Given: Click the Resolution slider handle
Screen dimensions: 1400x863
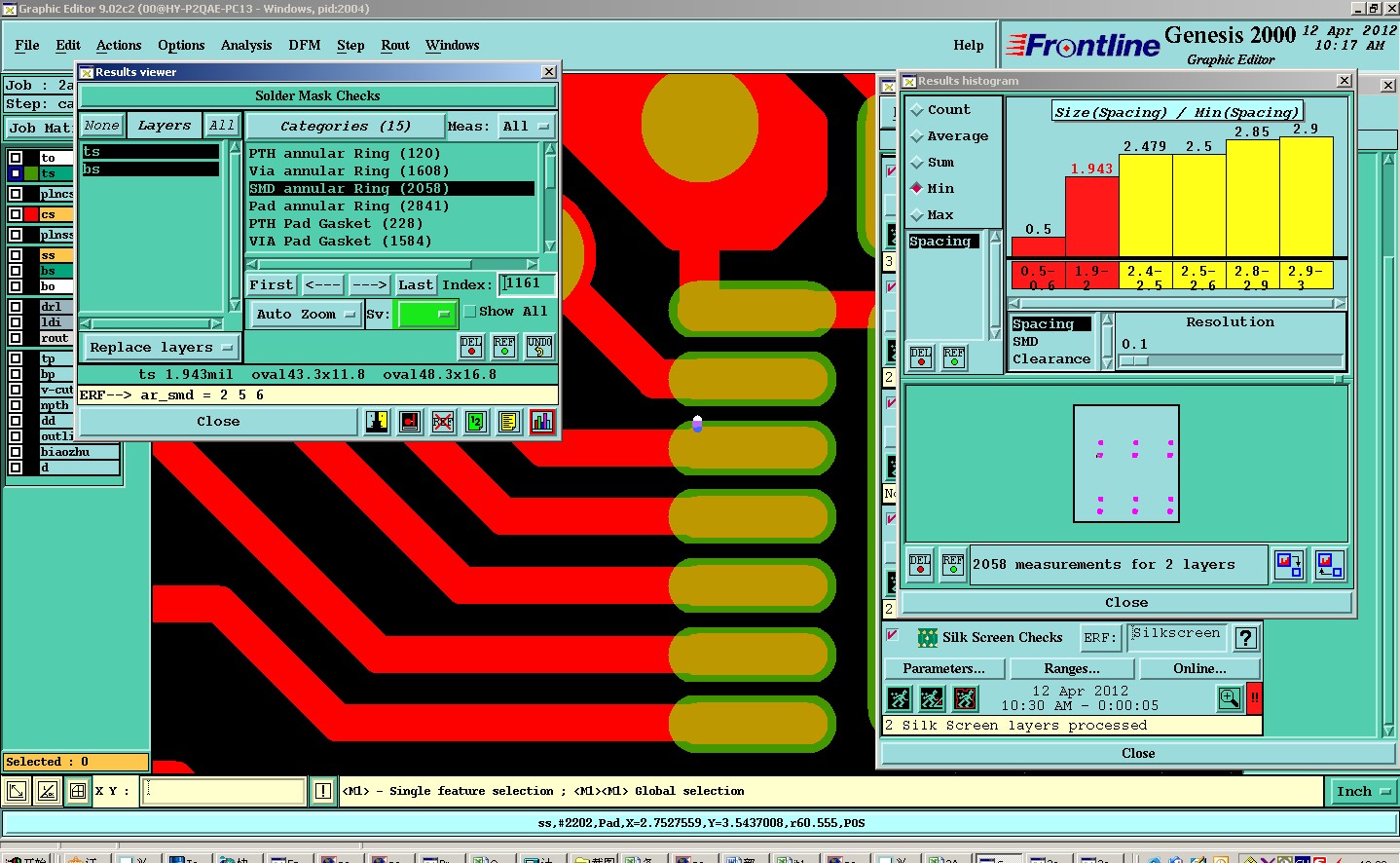Looking at the screenshot, I should (1135, 361).
